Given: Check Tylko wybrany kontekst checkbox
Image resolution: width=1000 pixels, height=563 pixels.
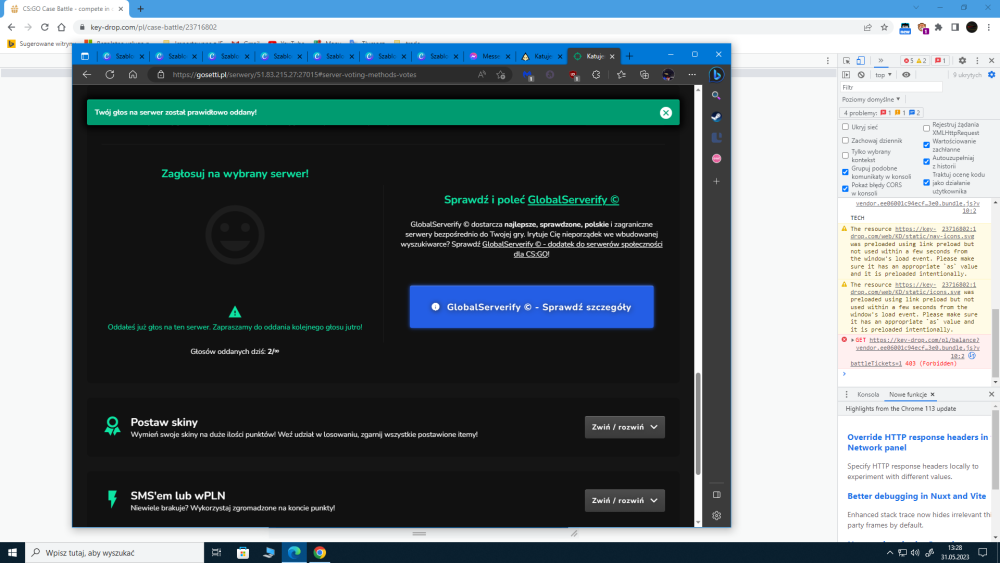Looking at the screenshot, I should point(845,155).
